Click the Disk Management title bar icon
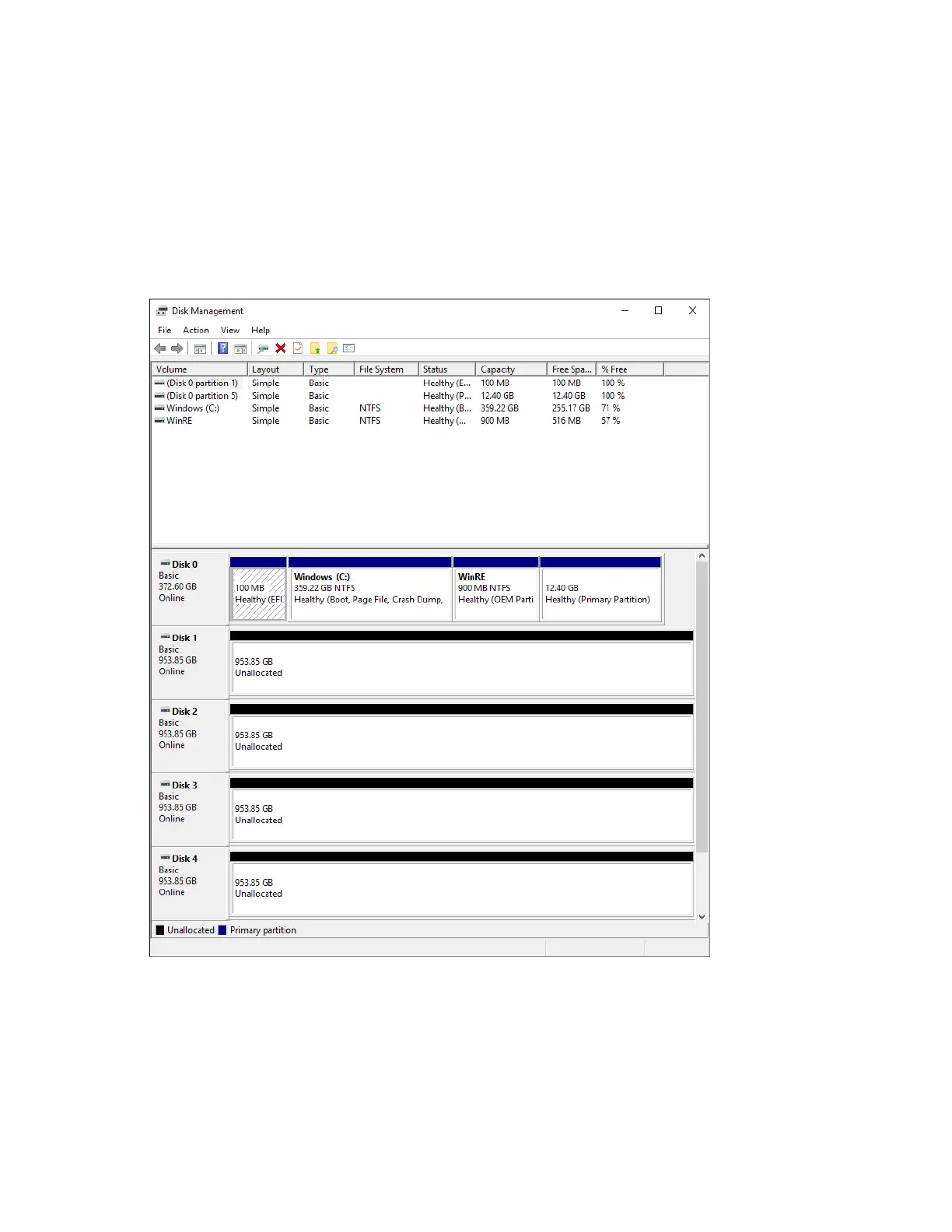This screenshot has height=1232, width=952. pos(162,311)
